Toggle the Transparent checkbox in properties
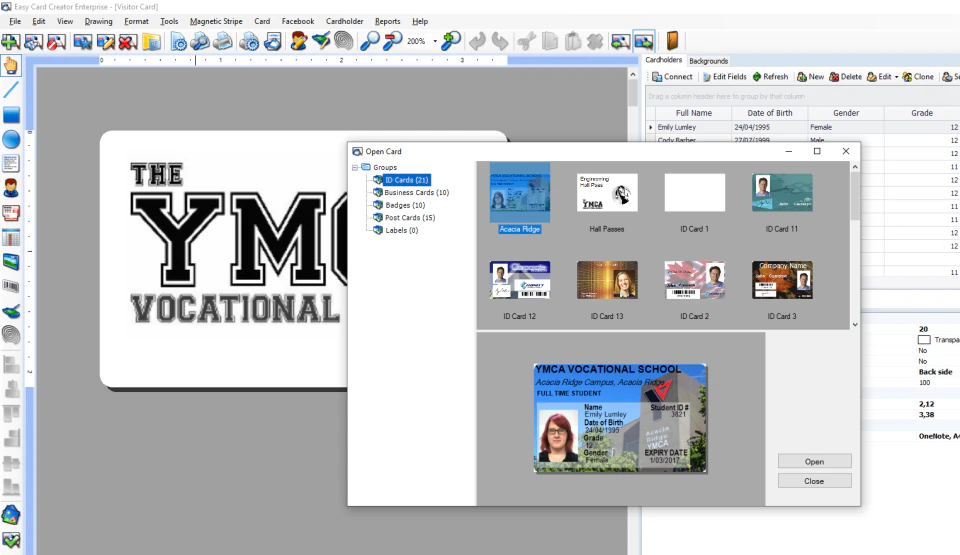This screenshot has width=960, height=555. click(x=924, y=339)
